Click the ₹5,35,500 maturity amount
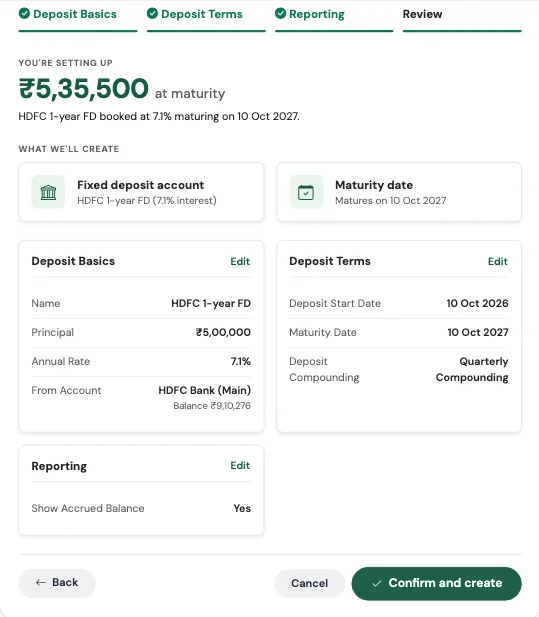Viewport: 539px width, 617px height. click(83, 89)
